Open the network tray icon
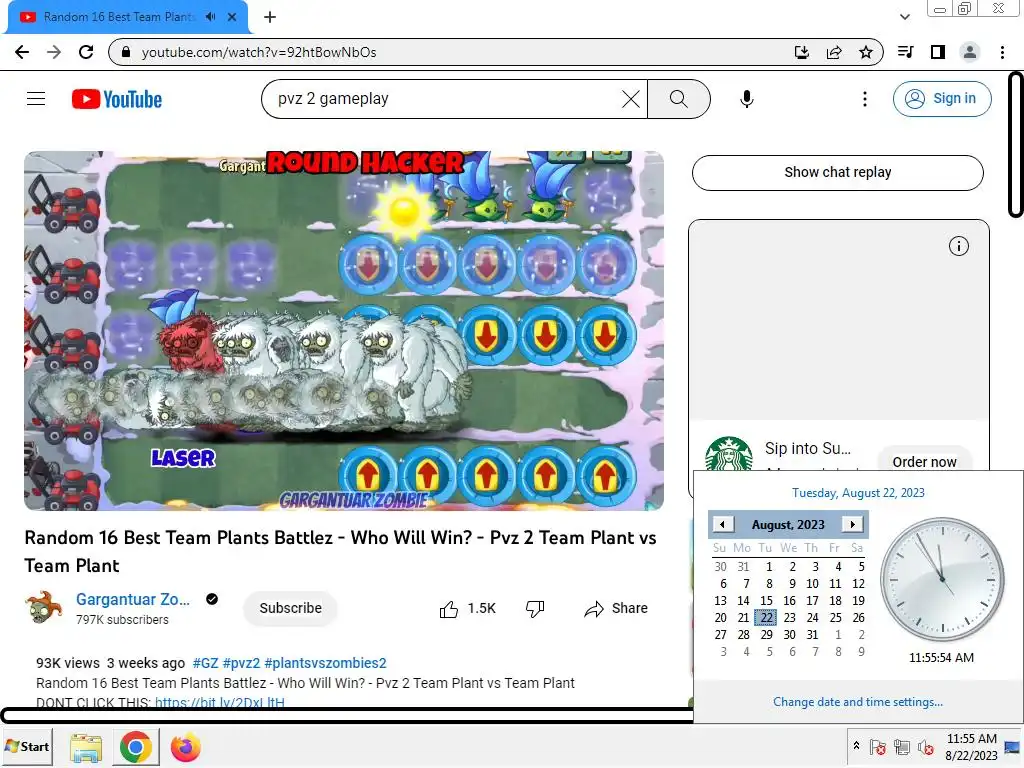1024x768 pixels. point(902,746)
